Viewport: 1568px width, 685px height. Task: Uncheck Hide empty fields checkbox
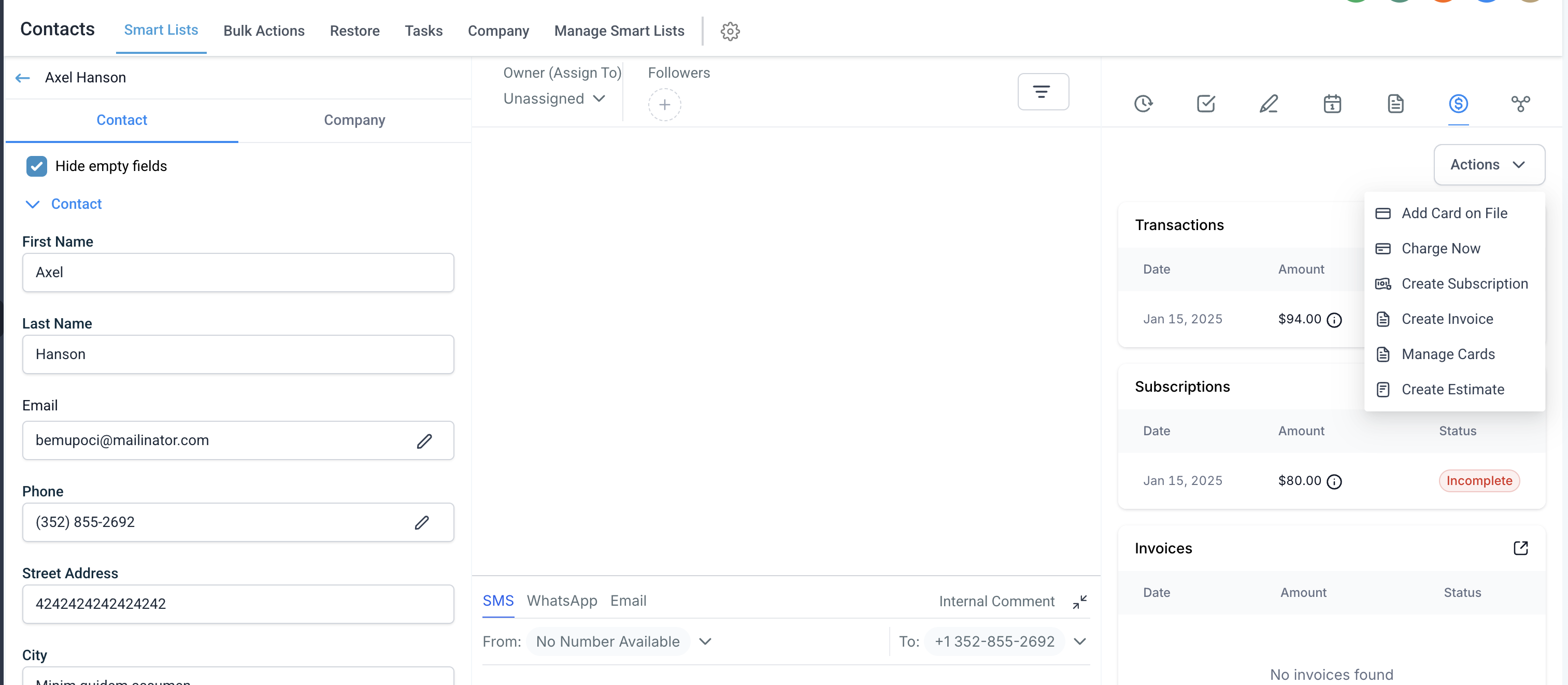click(36, 166)
